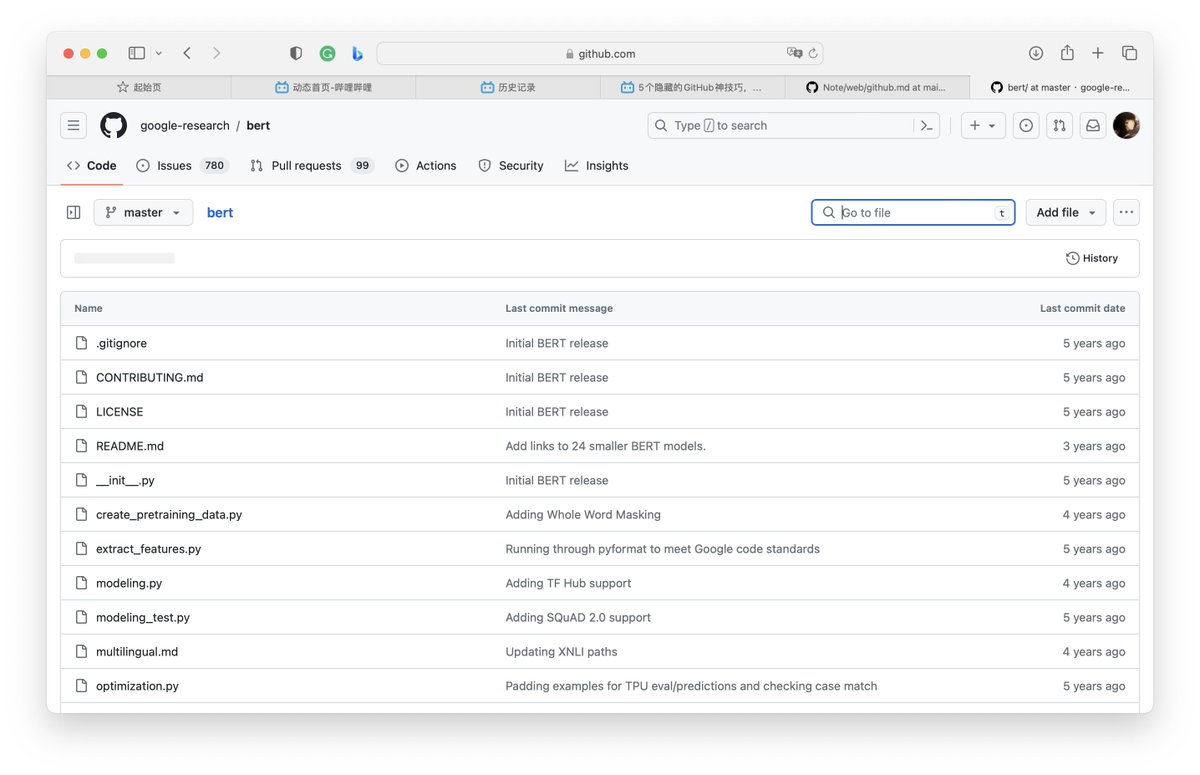Click the file icon beside modeling.py
Viewport: 1200px width, 775px height.
[x=82, y=583]
